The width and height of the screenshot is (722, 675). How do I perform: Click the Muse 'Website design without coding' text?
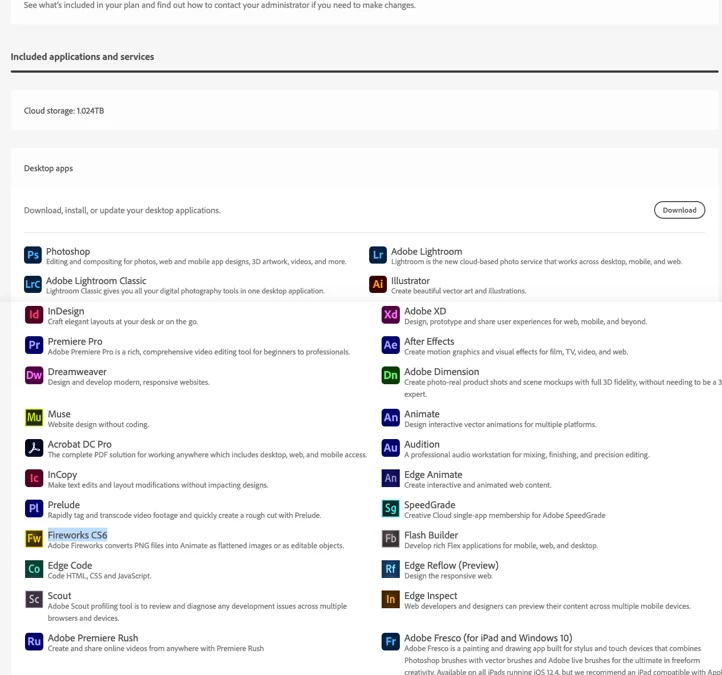[x=98, y=425]
